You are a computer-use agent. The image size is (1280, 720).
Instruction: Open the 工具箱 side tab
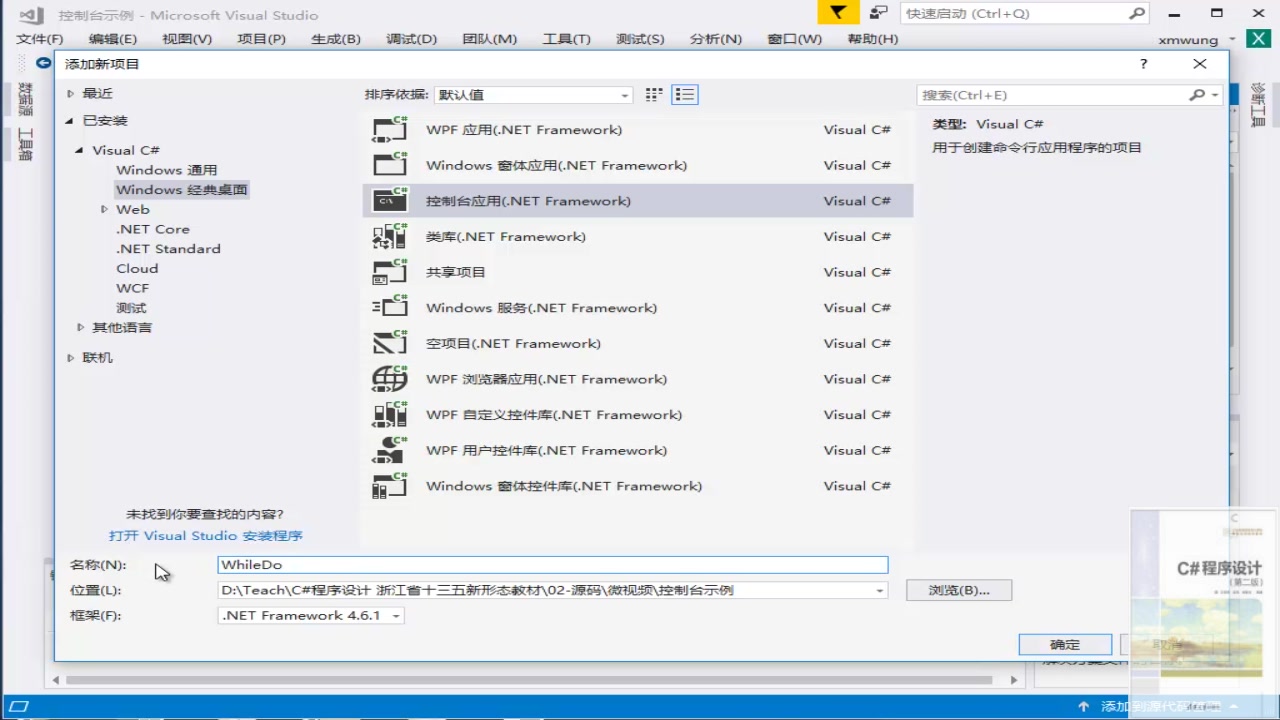point(26,144)
